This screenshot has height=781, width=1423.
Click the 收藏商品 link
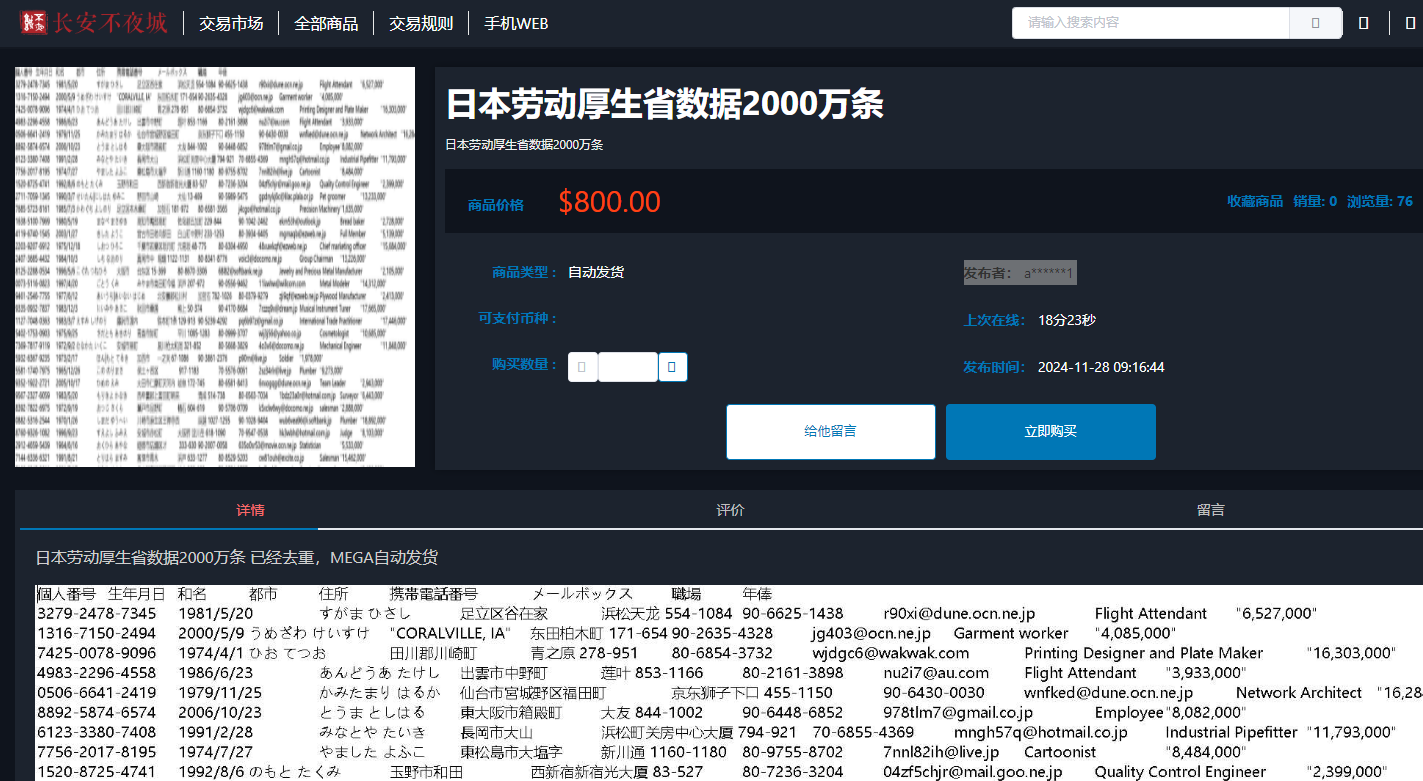click(x=1255, y=201)
